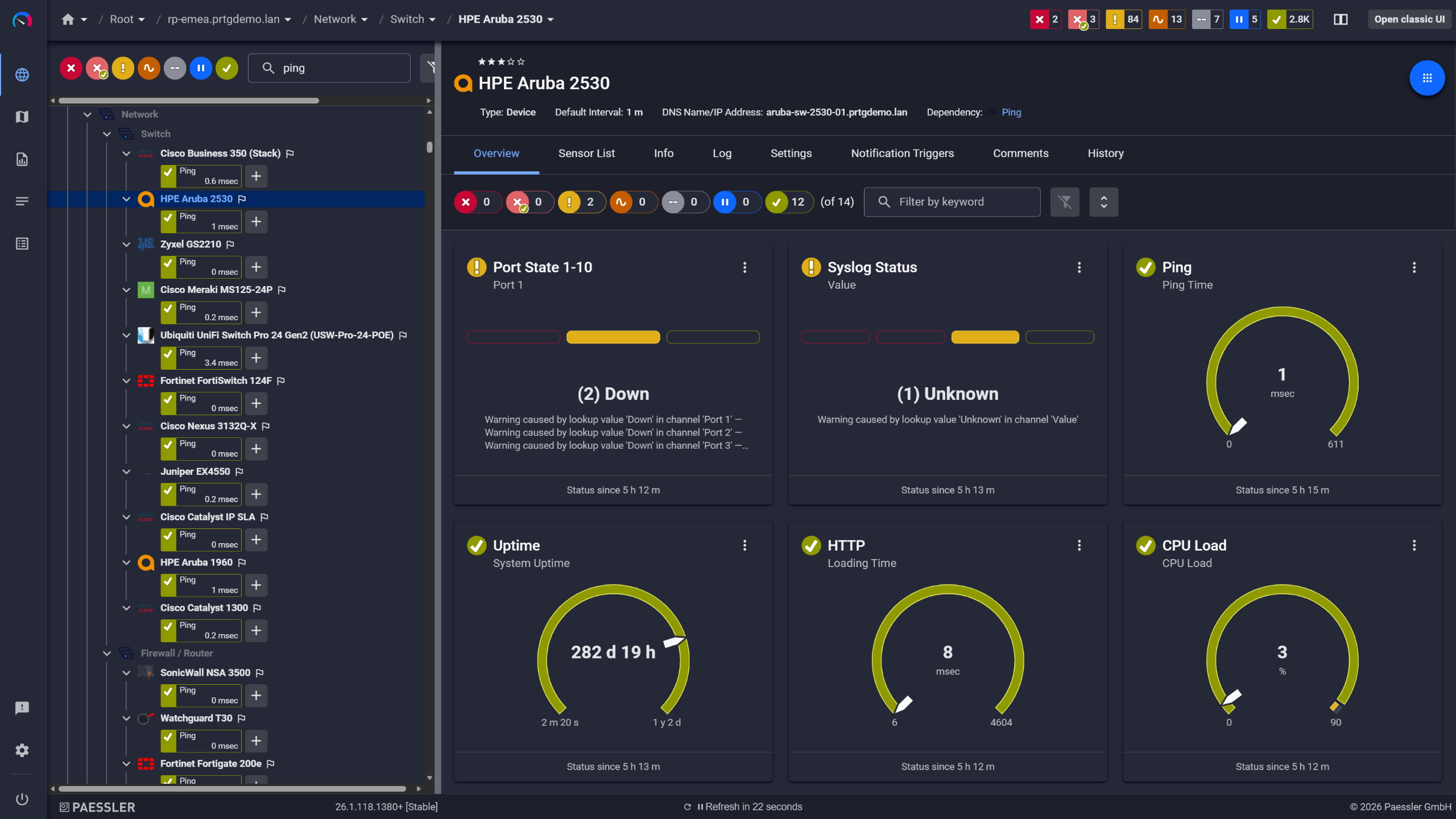Image resolution: width=1456 pixels, height=819 pixels.
Task: Open the tickets icon in sidebar
Action: click(22, 243)
